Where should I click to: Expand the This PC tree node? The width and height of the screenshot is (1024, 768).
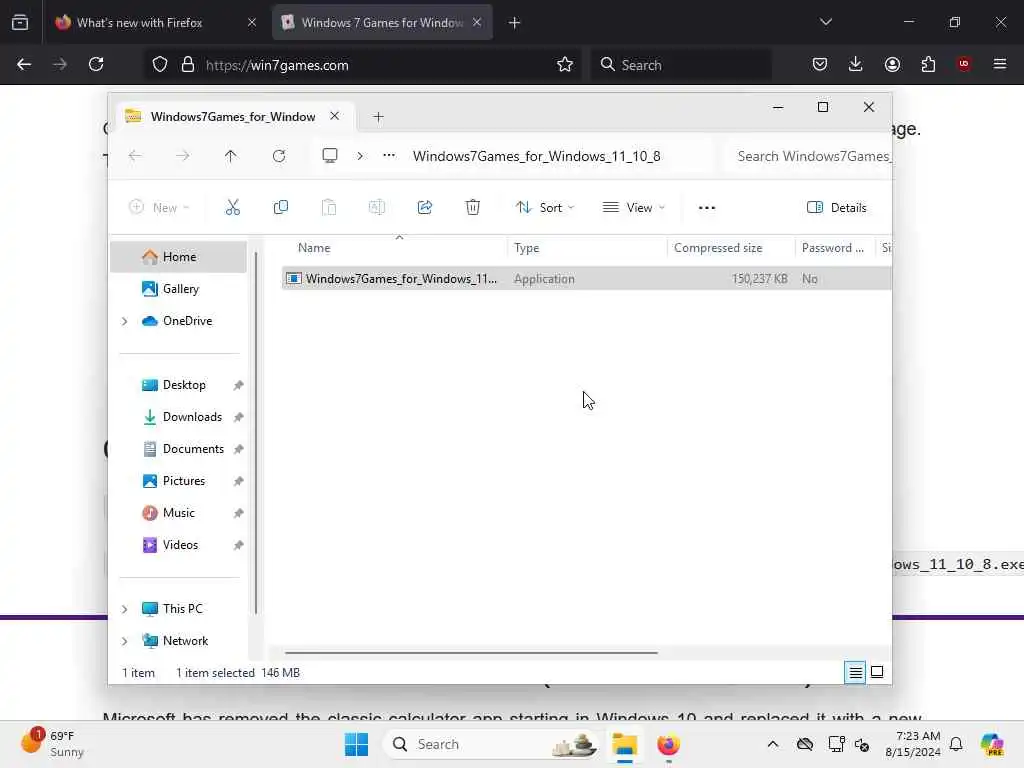point(125,609)
